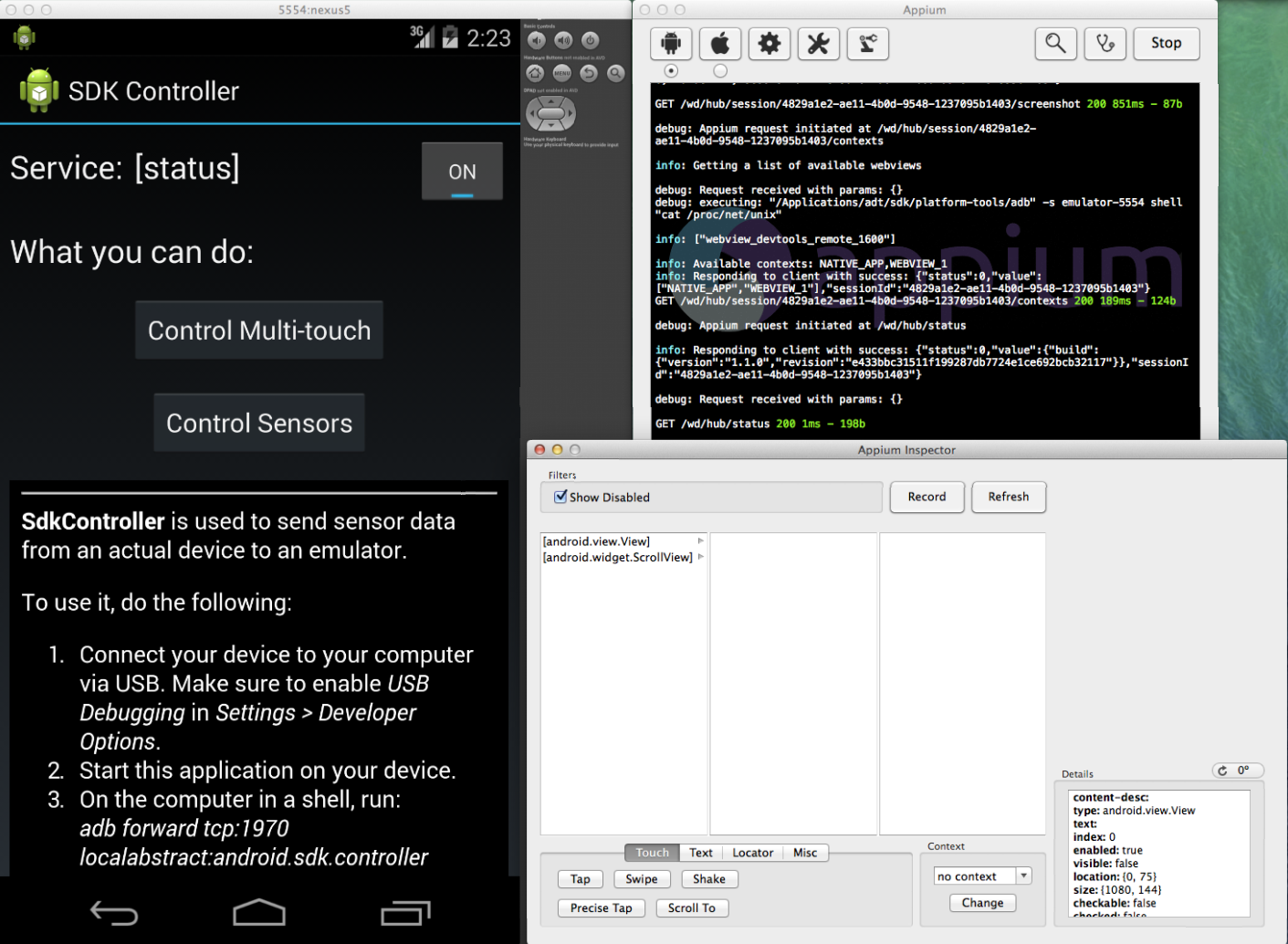The height and width of the screenshot is (944, 1288).
Task: Switch to the Touch tab
Action: [652, 853]
